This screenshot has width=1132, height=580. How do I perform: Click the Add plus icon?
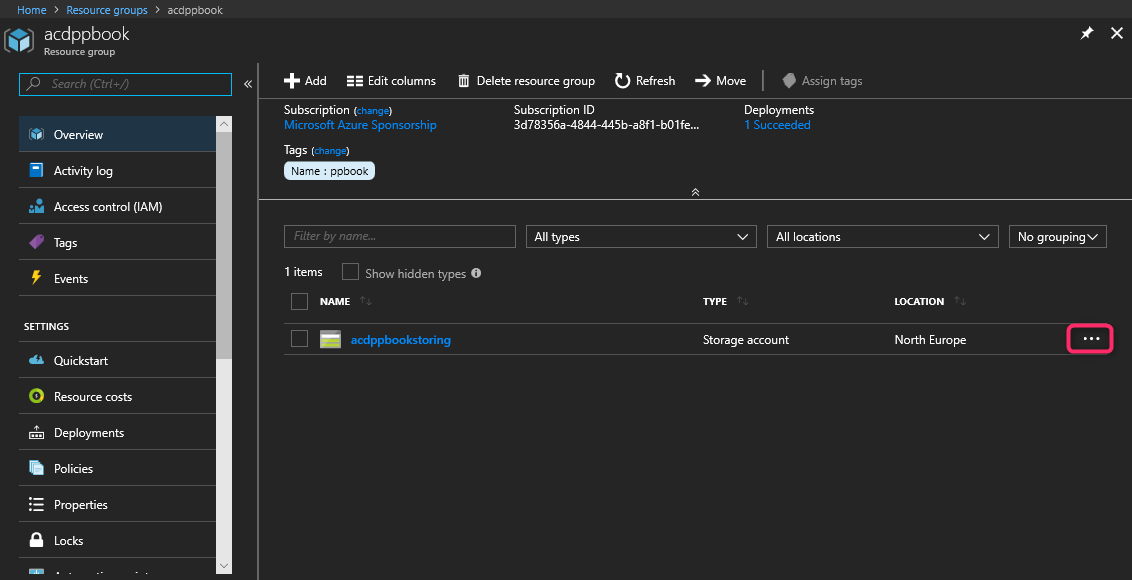click(x=292, y=81)
